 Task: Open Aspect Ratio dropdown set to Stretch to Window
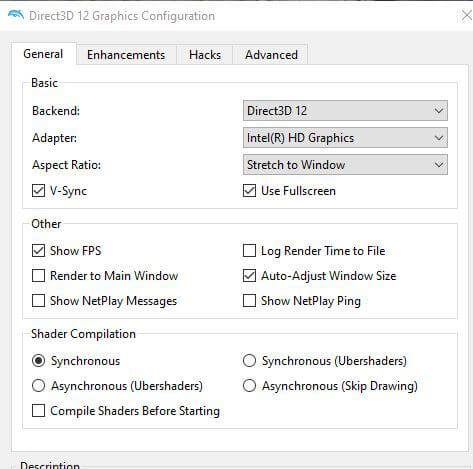coord(345,165)
